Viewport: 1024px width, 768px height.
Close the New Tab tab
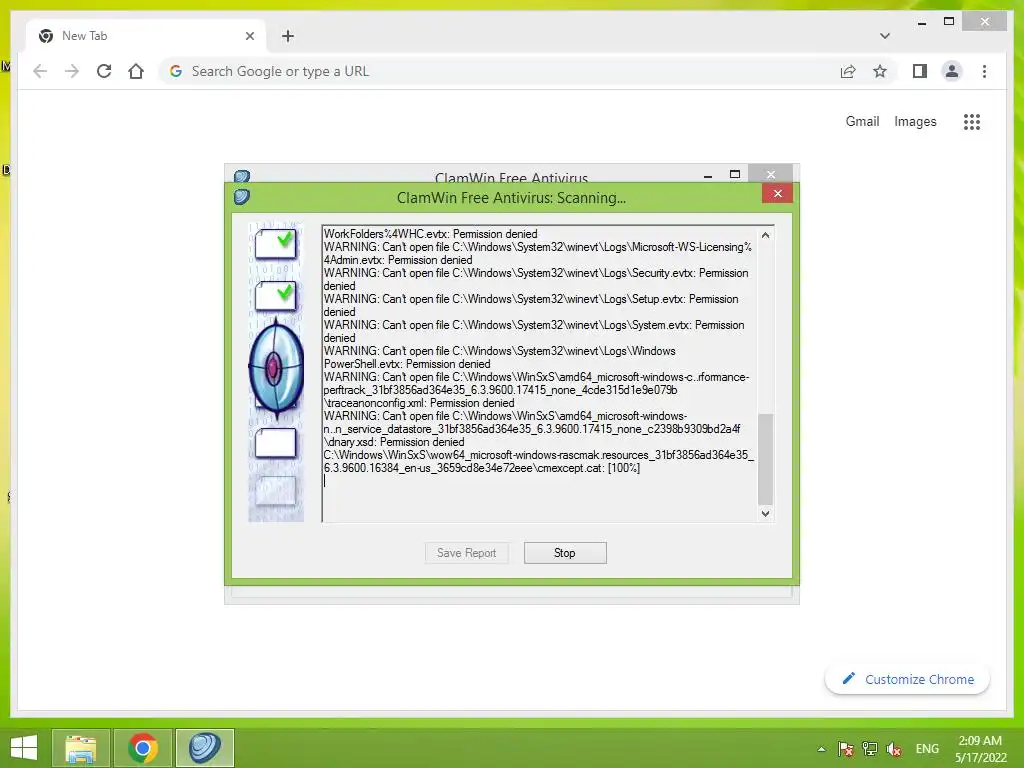249,36
